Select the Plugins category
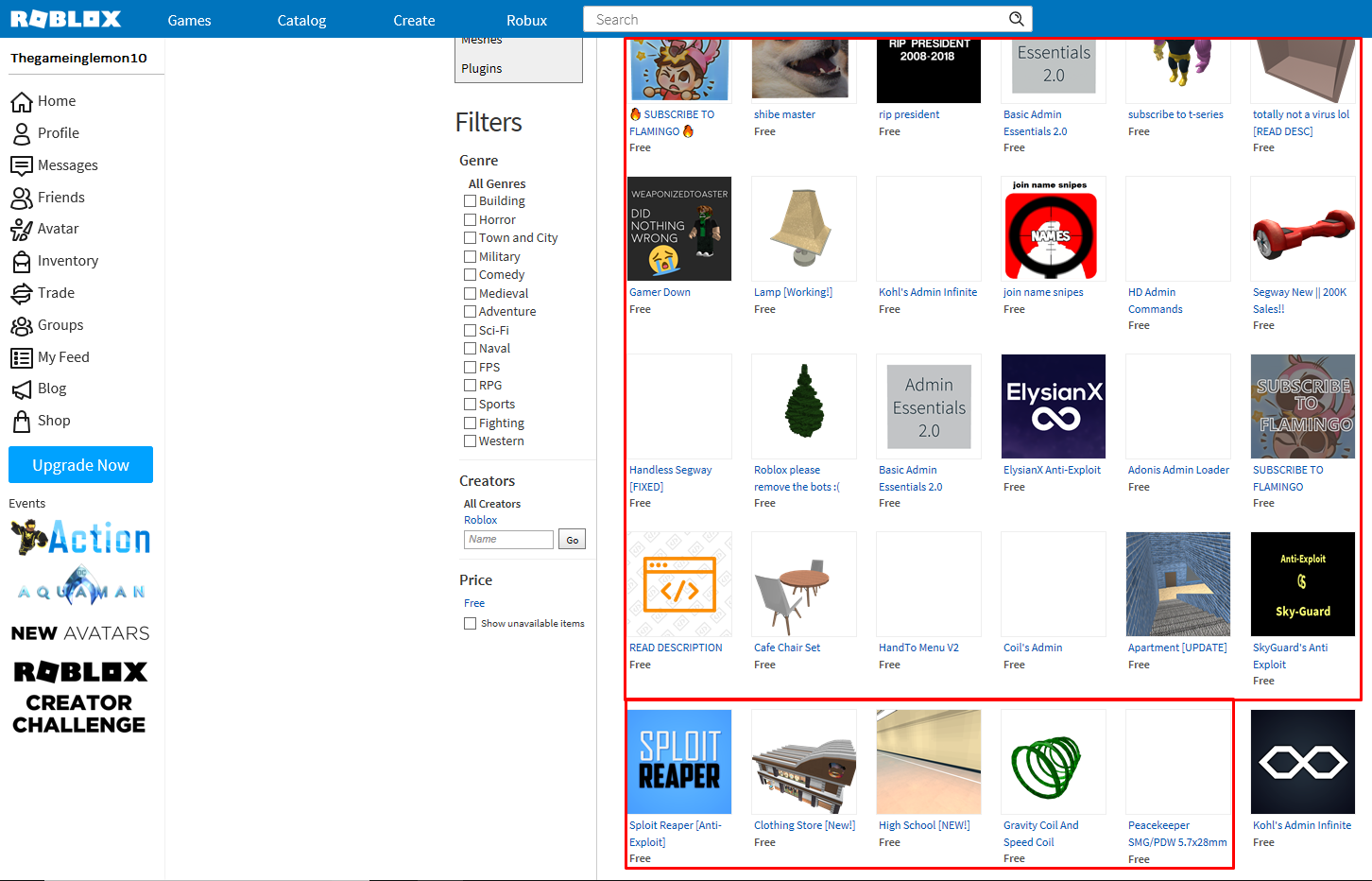The image size is (1372, 881). 482,68
